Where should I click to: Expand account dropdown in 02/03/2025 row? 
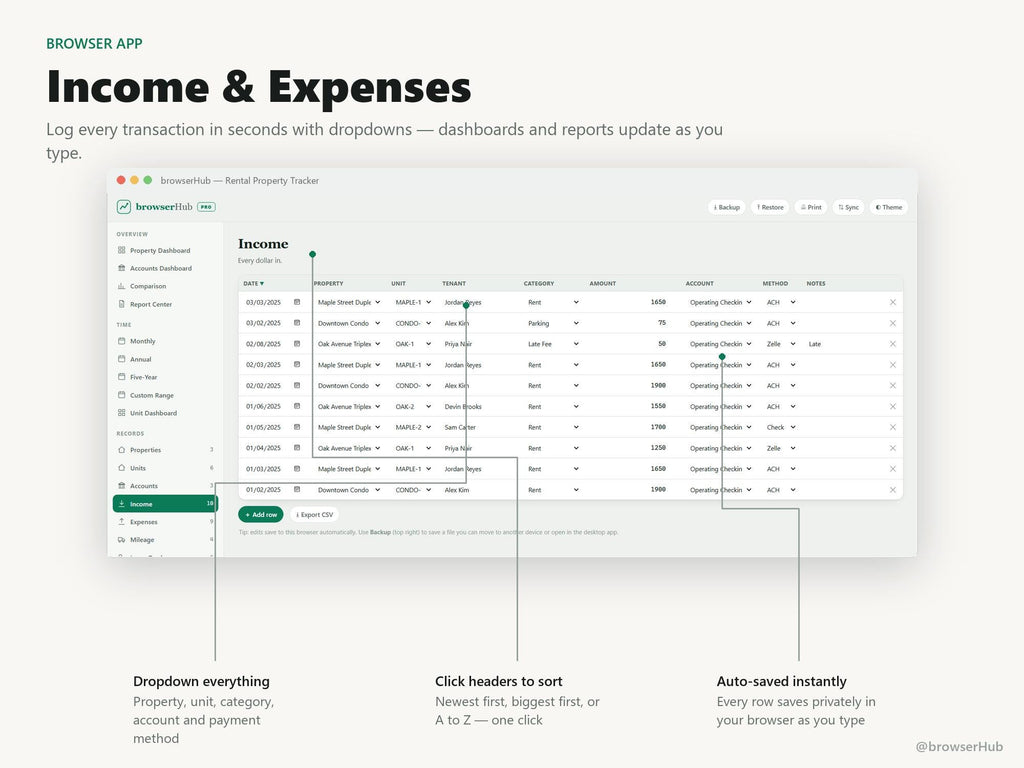pyautogui.click(x=720, y=365)
